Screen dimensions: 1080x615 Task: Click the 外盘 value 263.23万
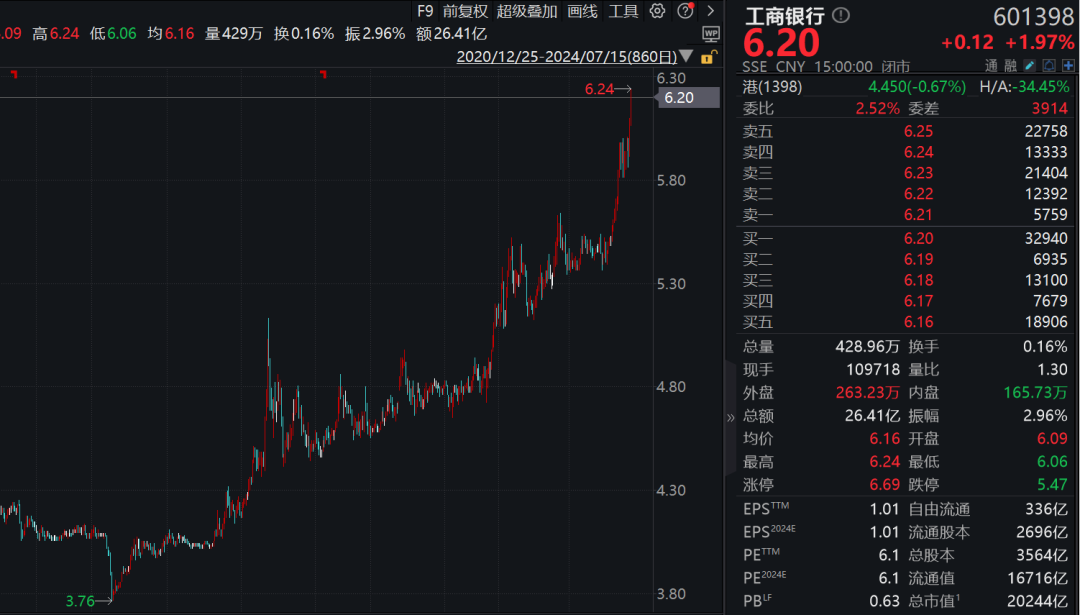click(x=868, y=393)
